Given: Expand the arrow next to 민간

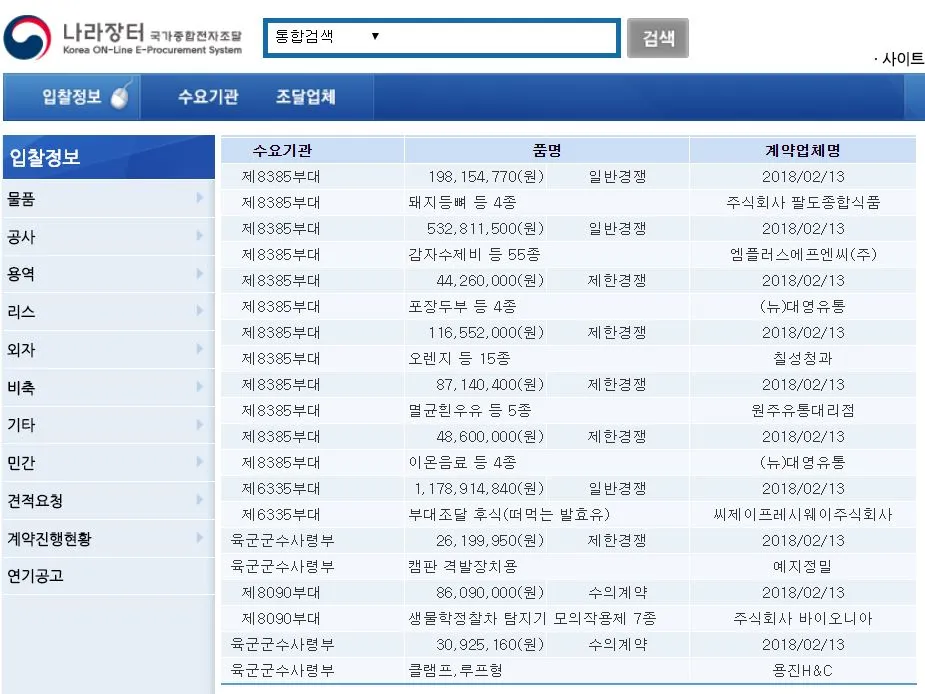Looking at the screenshot, I should click(x=199, y=461).
